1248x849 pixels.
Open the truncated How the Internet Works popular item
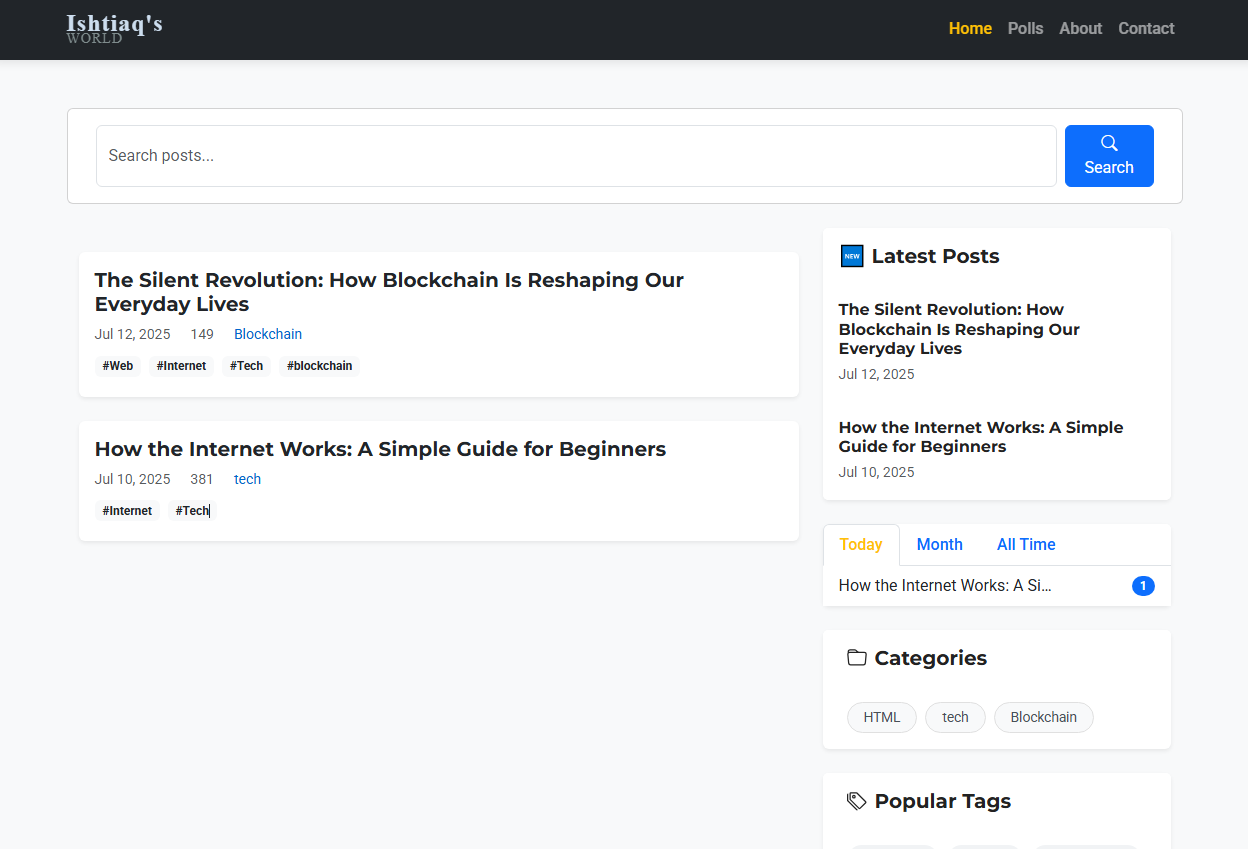click(945, 586)
